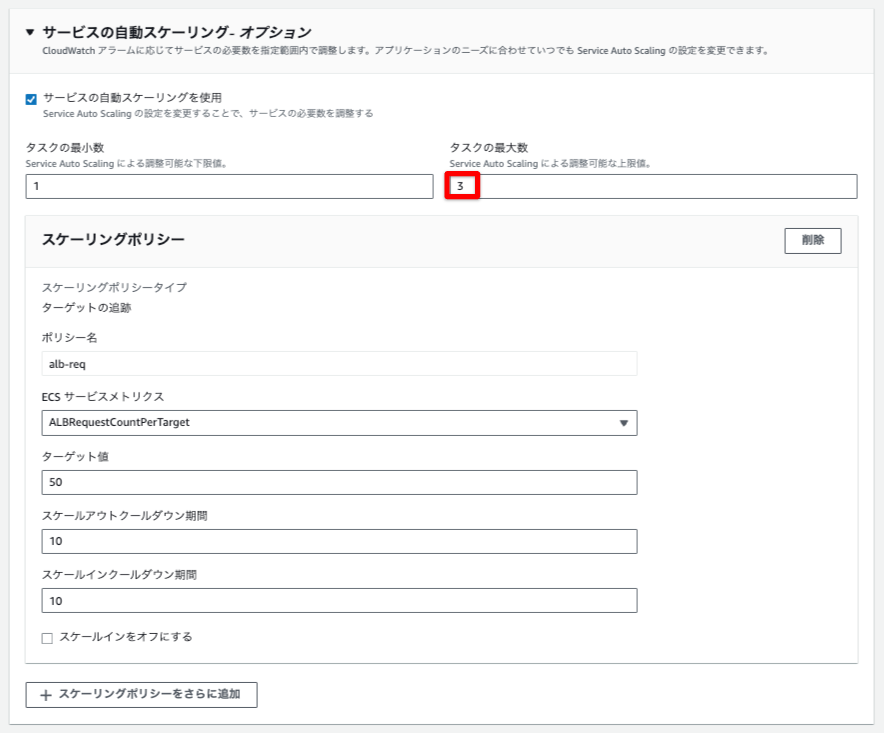Click the タスクの最大数 input field
The height and width of the screenshot is (733, 884).
click(x=653, y=186)
